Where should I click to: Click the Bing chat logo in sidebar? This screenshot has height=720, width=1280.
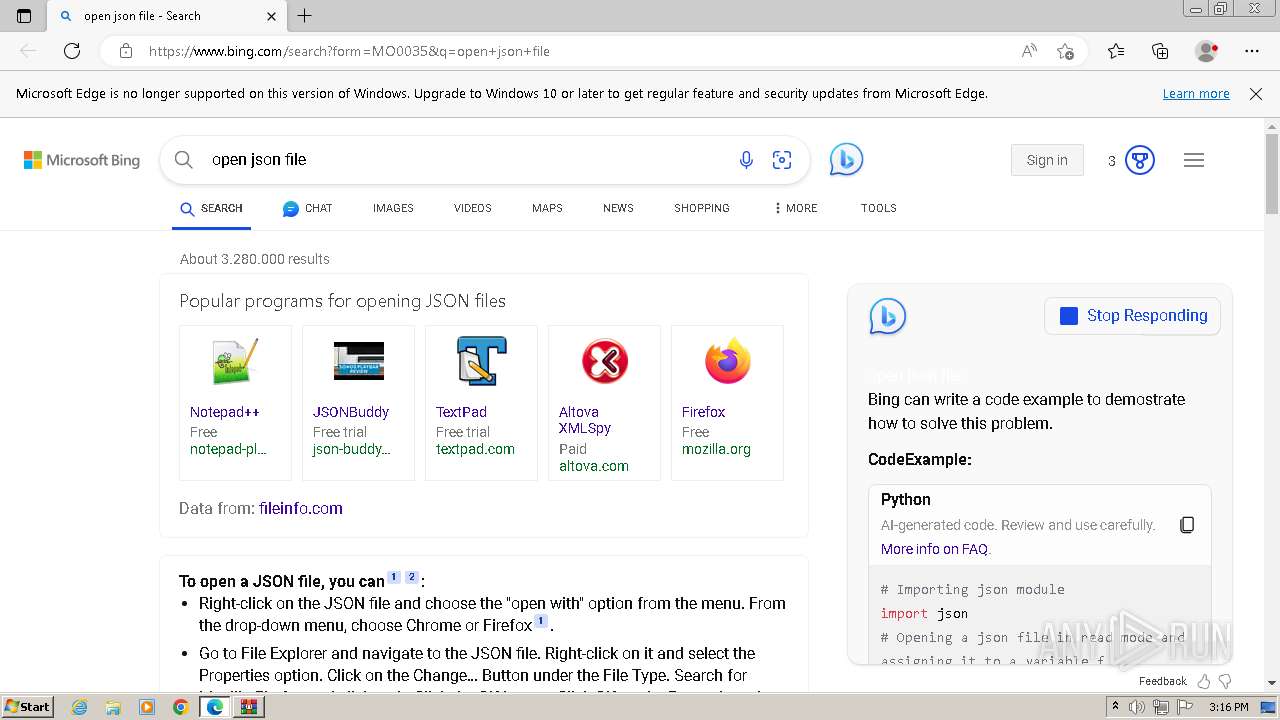click(x=888, y=317)
